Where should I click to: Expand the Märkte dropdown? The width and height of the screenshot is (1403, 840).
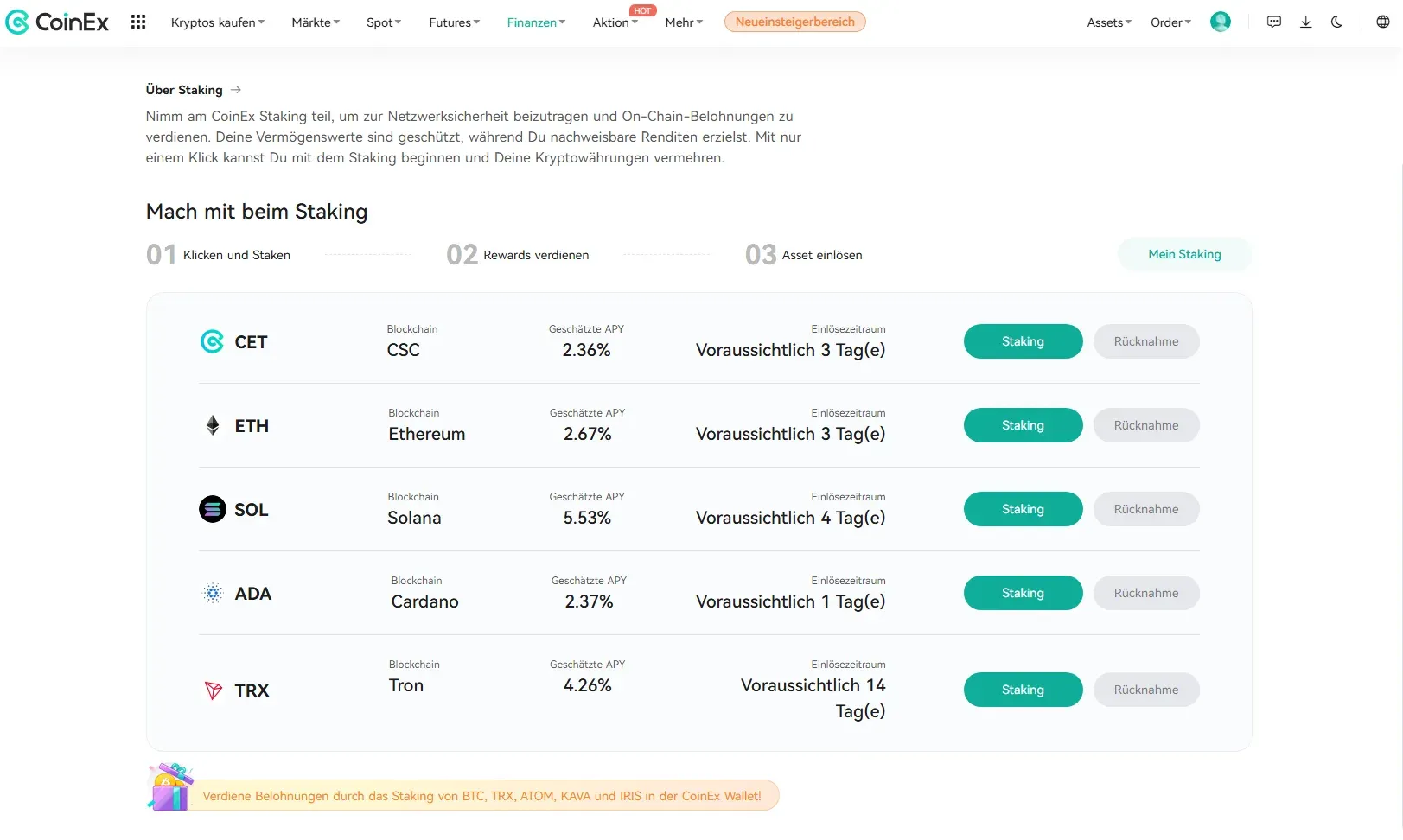[316, 22]
